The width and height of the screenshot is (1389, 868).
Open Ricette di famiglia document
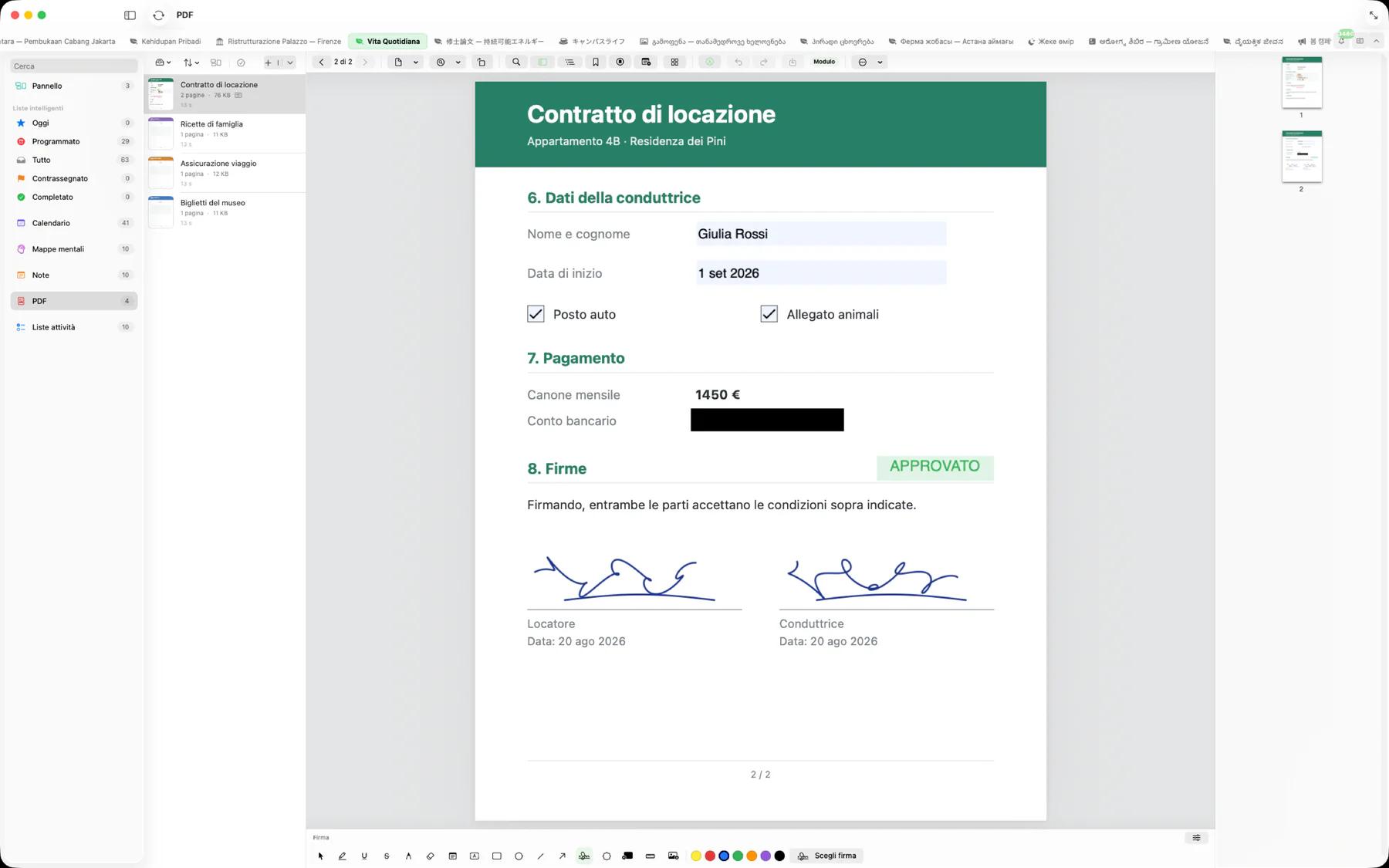pyautogui.click(x=225, y=133)
